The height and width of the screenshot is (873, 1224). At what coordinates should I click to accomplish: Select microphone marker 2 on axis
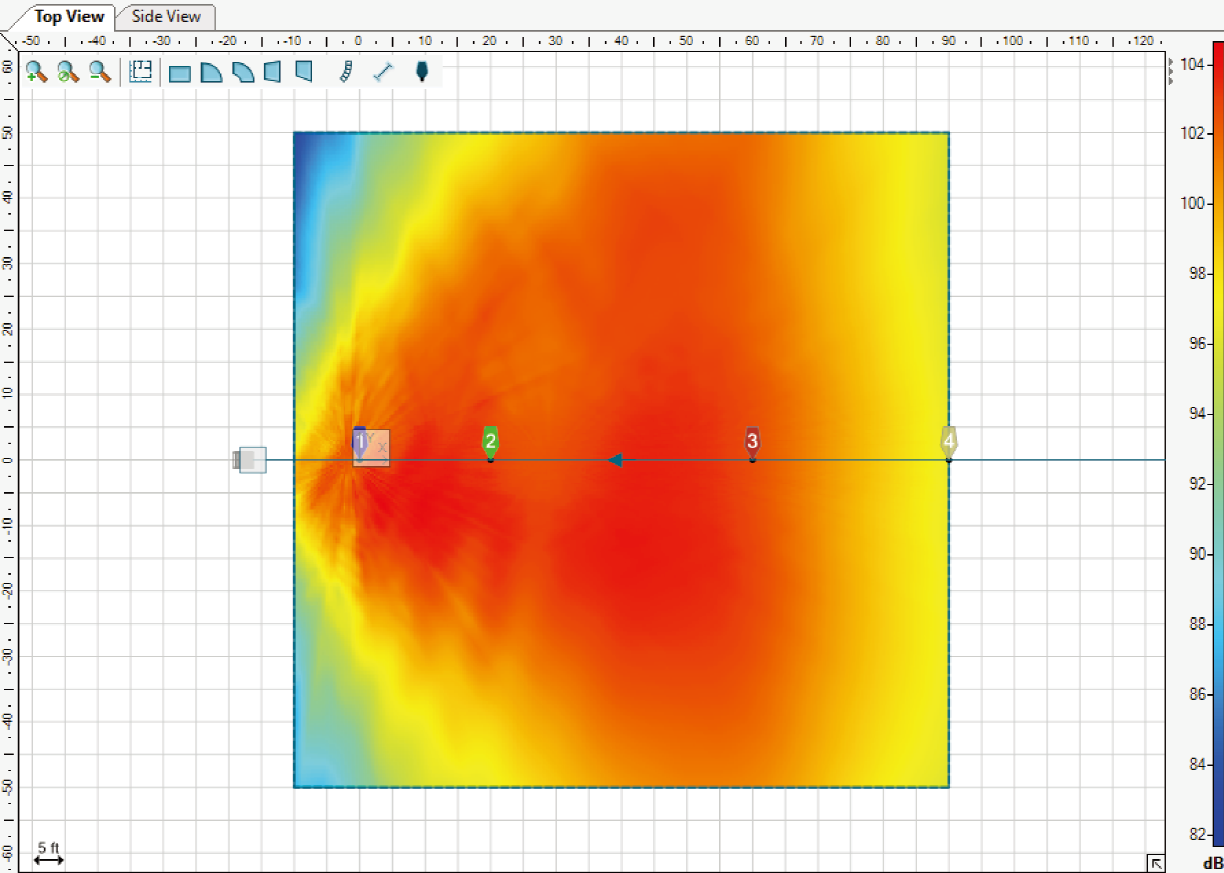pyautogui.click(x=490, y=443)
